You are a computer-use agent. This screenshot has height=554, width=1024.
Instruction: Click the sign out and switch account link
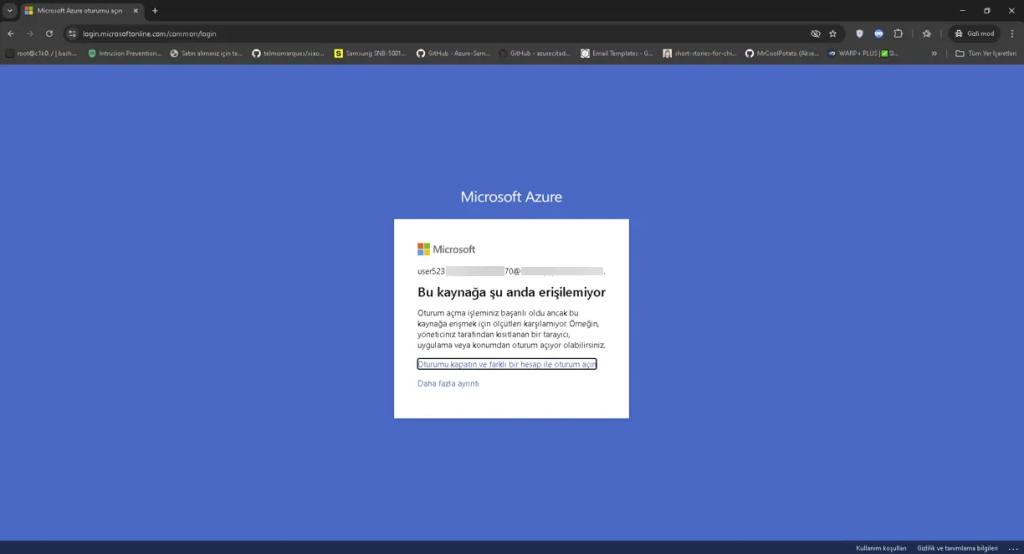[507, 364]
